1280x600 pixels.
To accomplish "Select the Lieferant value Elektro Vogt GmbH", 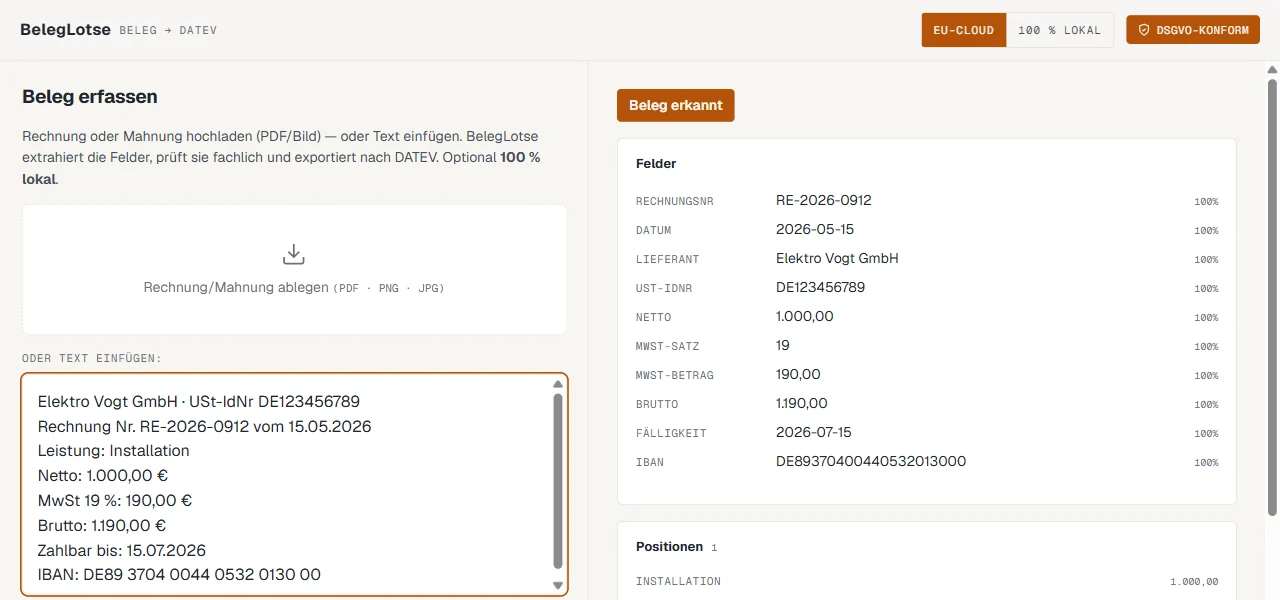I will click(x=837, y=258).
